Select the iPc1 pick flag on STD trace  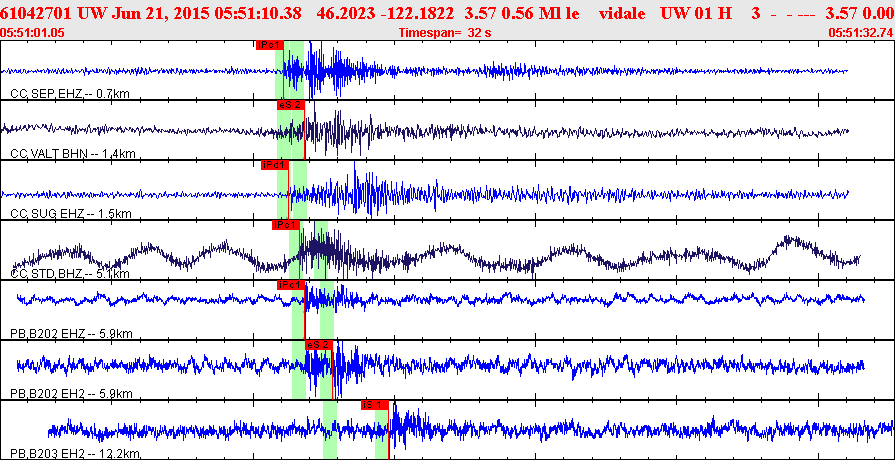[286, 225]
